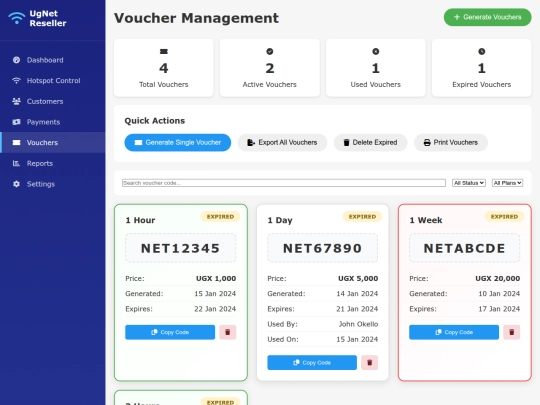Click the 1 Day plan title
Viewport: 540px width, 405px height.
pyautogui.click(x=280, y=220)
